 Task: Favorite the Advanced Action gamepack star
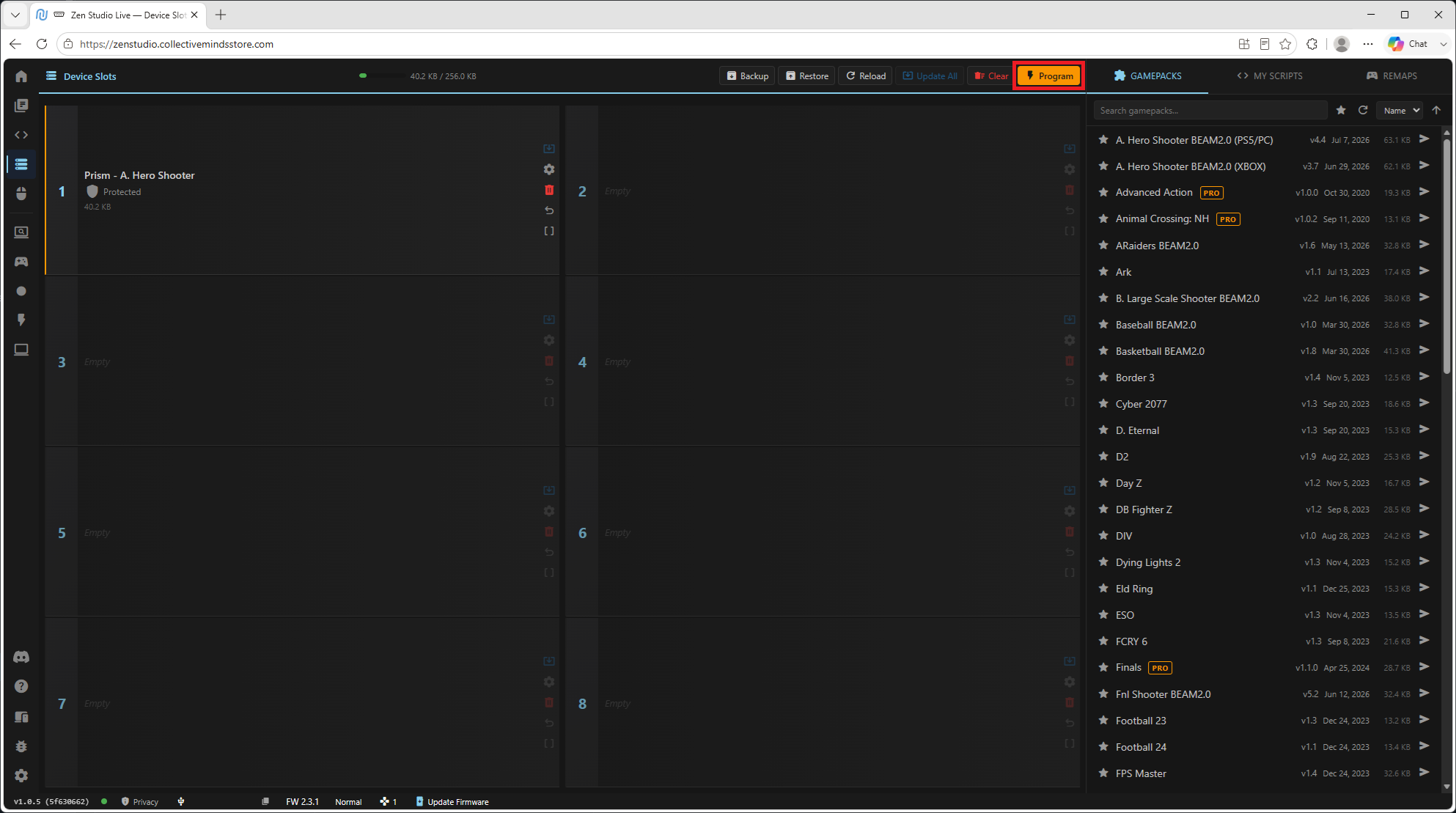pos(1103,192)
